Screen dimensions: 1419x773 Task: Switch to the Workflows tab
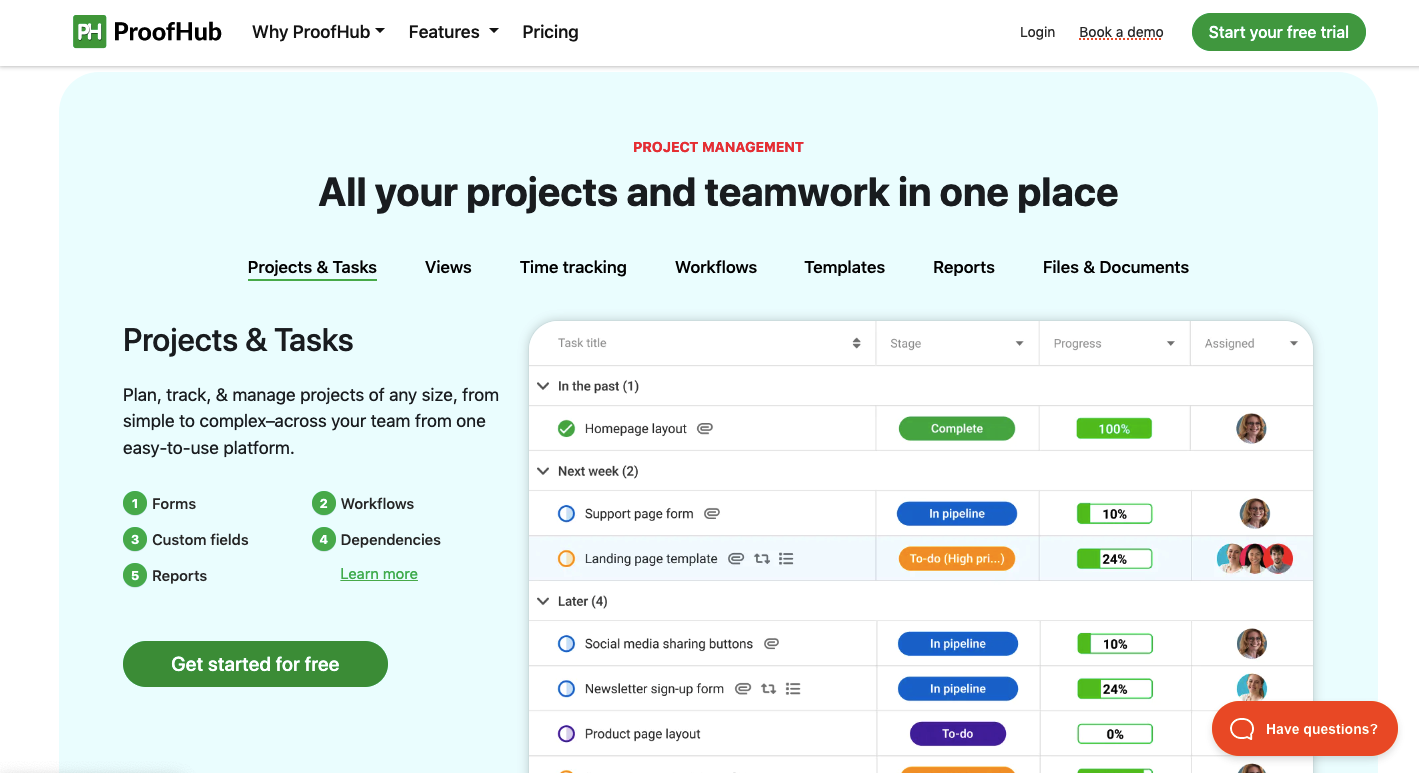(716, 267)
